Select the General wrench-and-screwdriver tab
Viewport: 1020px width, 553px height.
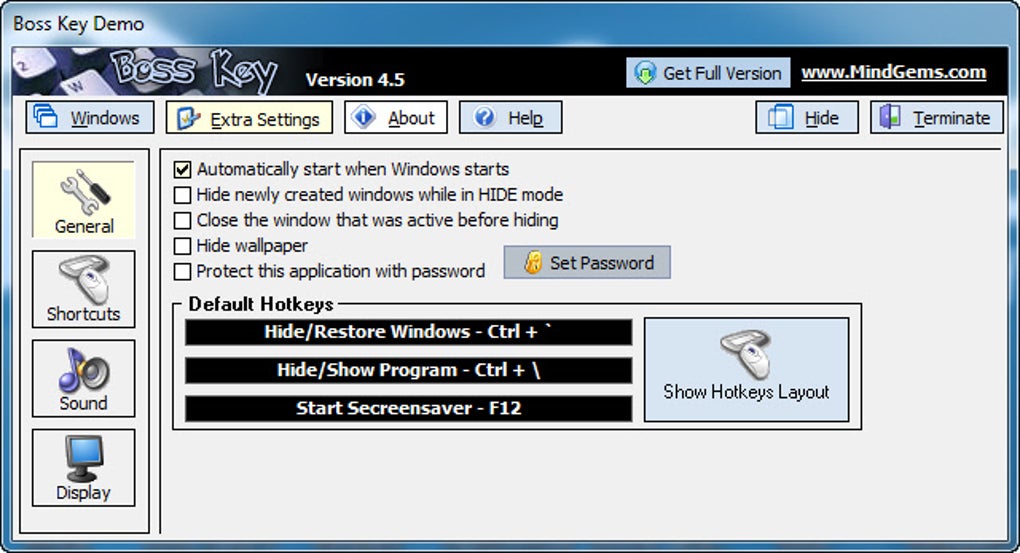pos(84,200)
